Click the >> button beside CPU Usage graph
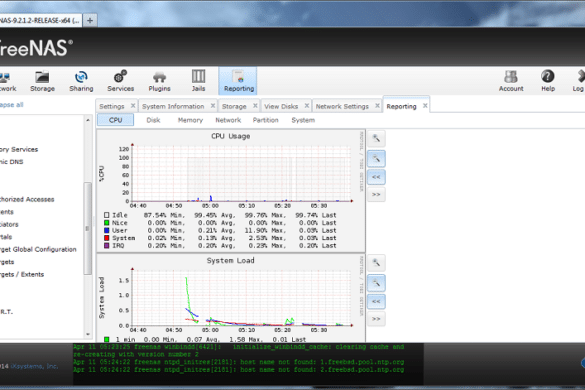 (376, 194)
